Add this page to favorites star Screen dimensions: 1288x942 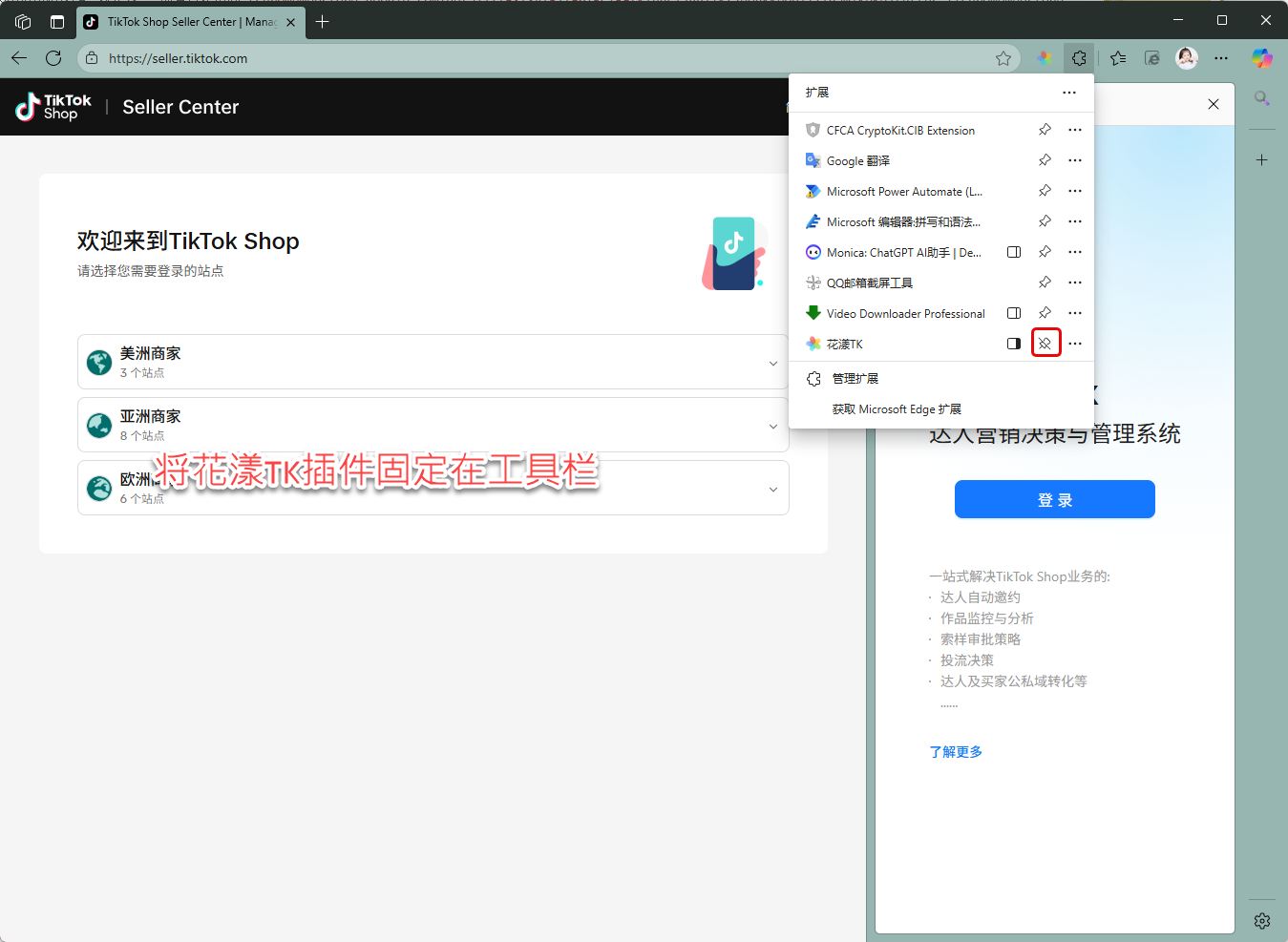click(x=1003, y=58)
